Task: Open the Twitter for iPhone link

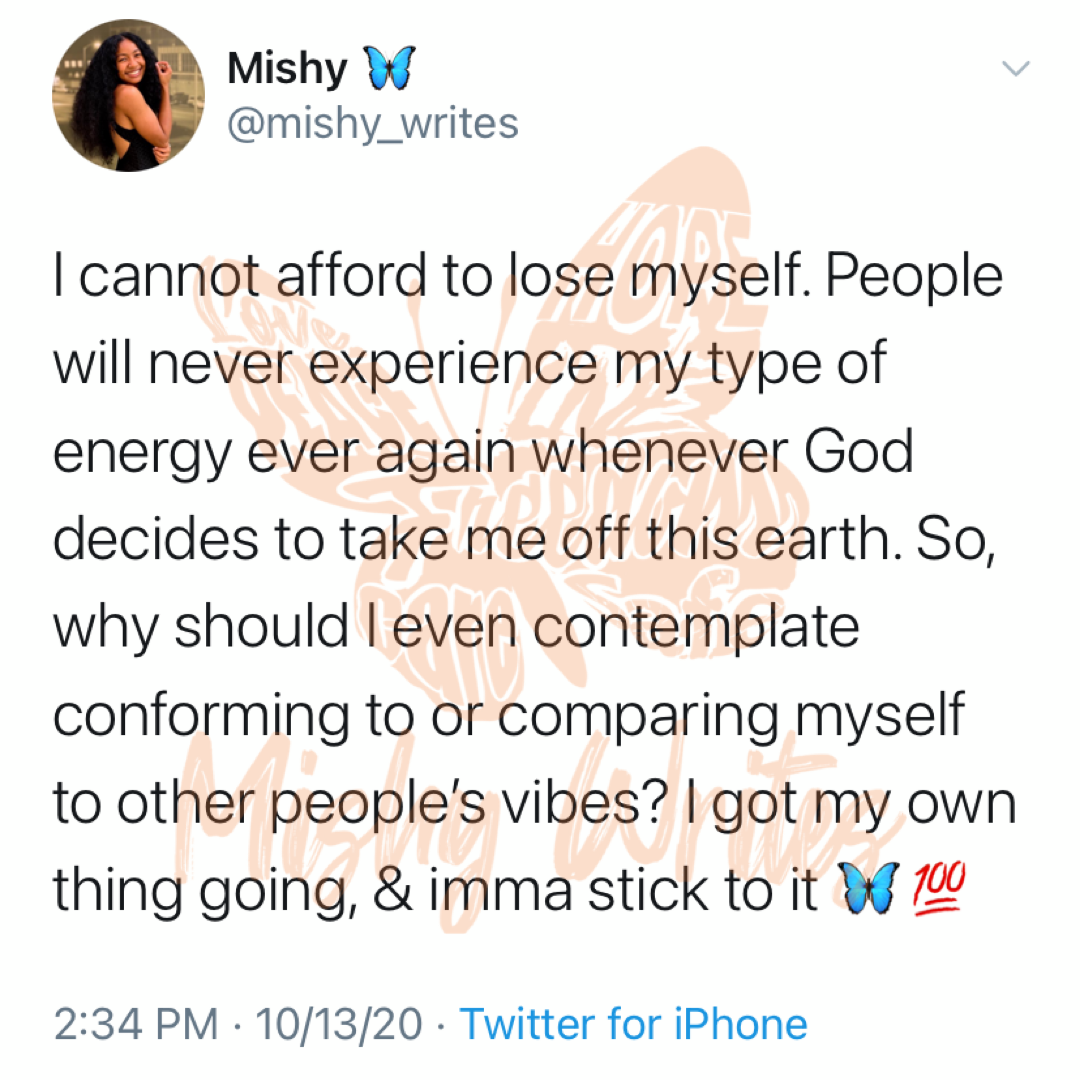Action: click(633, 1024)
